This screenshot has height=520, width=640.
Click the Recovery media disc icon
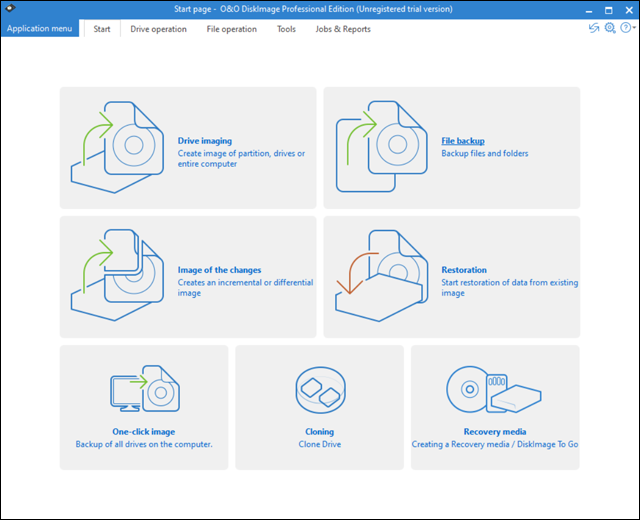point(494,389)
